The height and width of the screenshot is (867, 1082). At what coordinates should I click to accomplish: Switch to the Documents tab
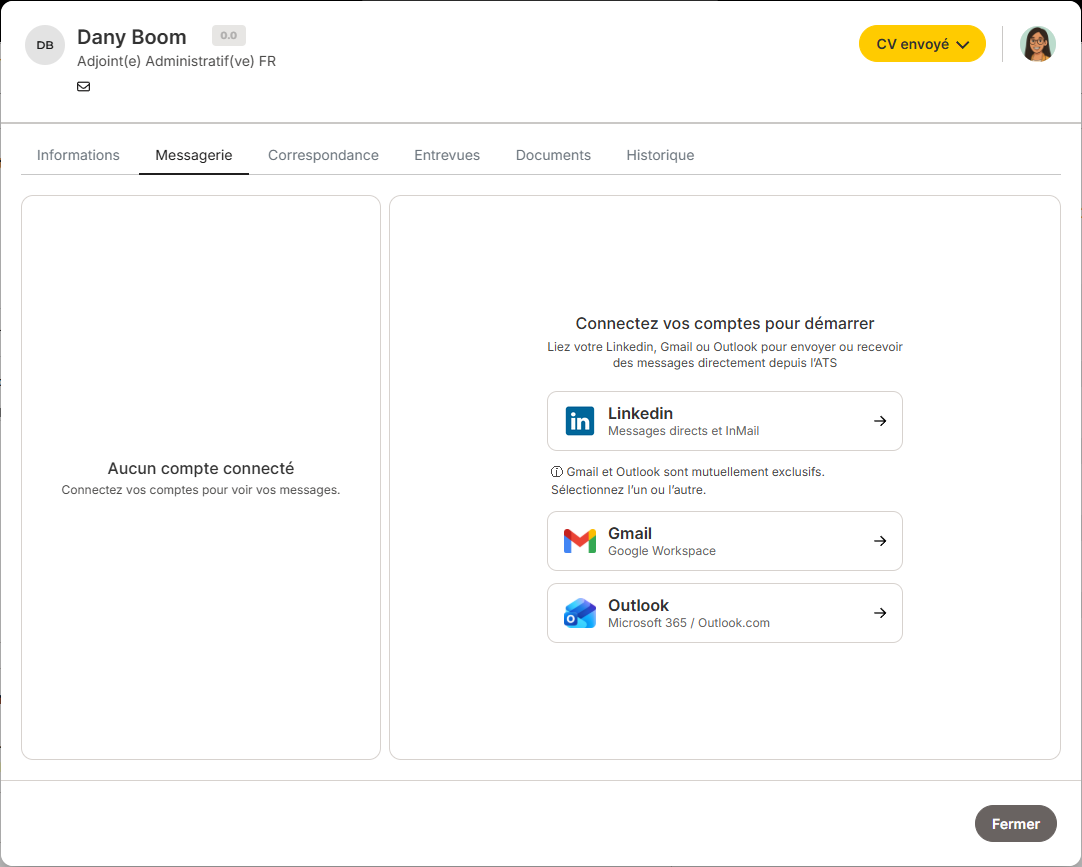click(553, 155)
